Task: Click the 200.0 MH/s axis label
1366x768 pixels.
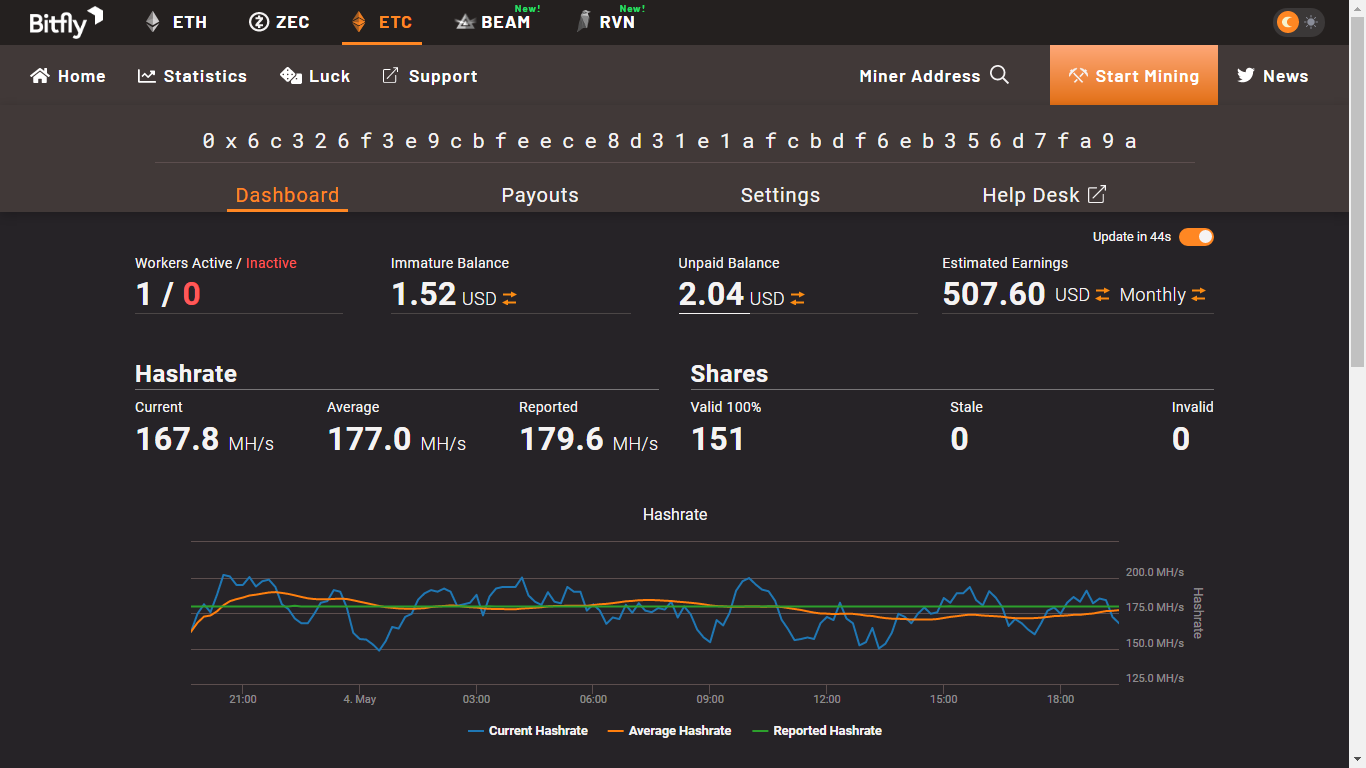Action: (x=1155, y=572)
